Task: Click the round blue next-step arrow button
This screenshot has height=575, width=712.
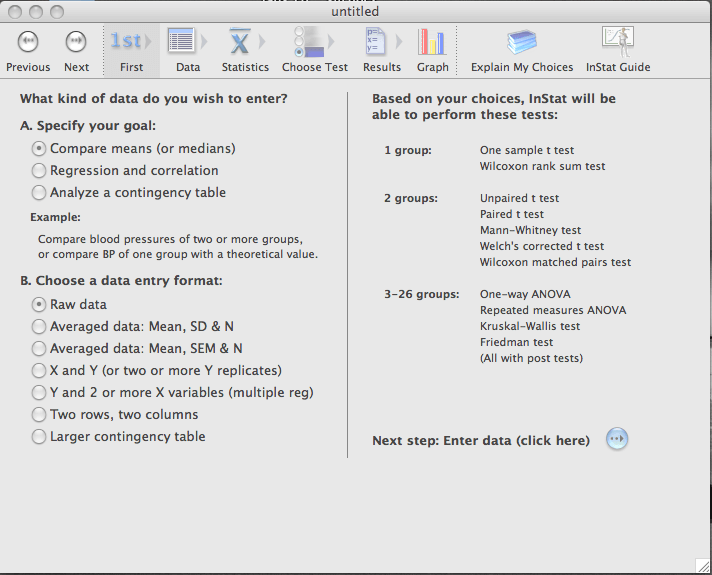Action: (x=617, y=440)
